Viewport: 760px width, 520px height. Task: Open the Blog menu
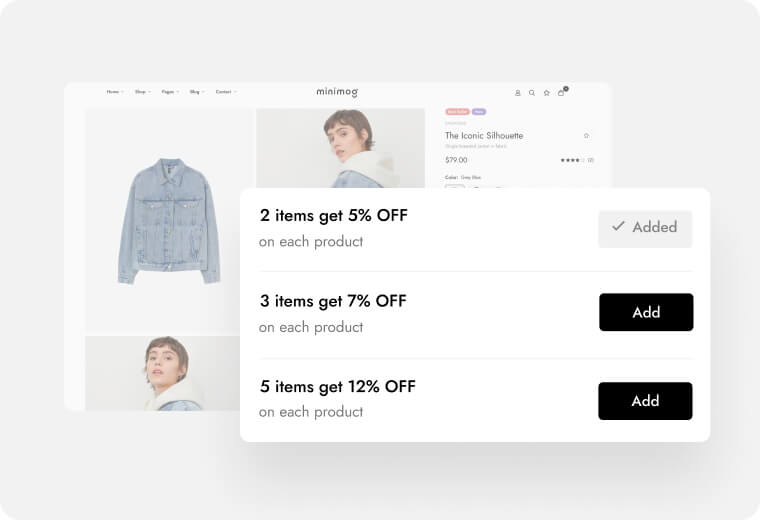click(x=197, y=92)
